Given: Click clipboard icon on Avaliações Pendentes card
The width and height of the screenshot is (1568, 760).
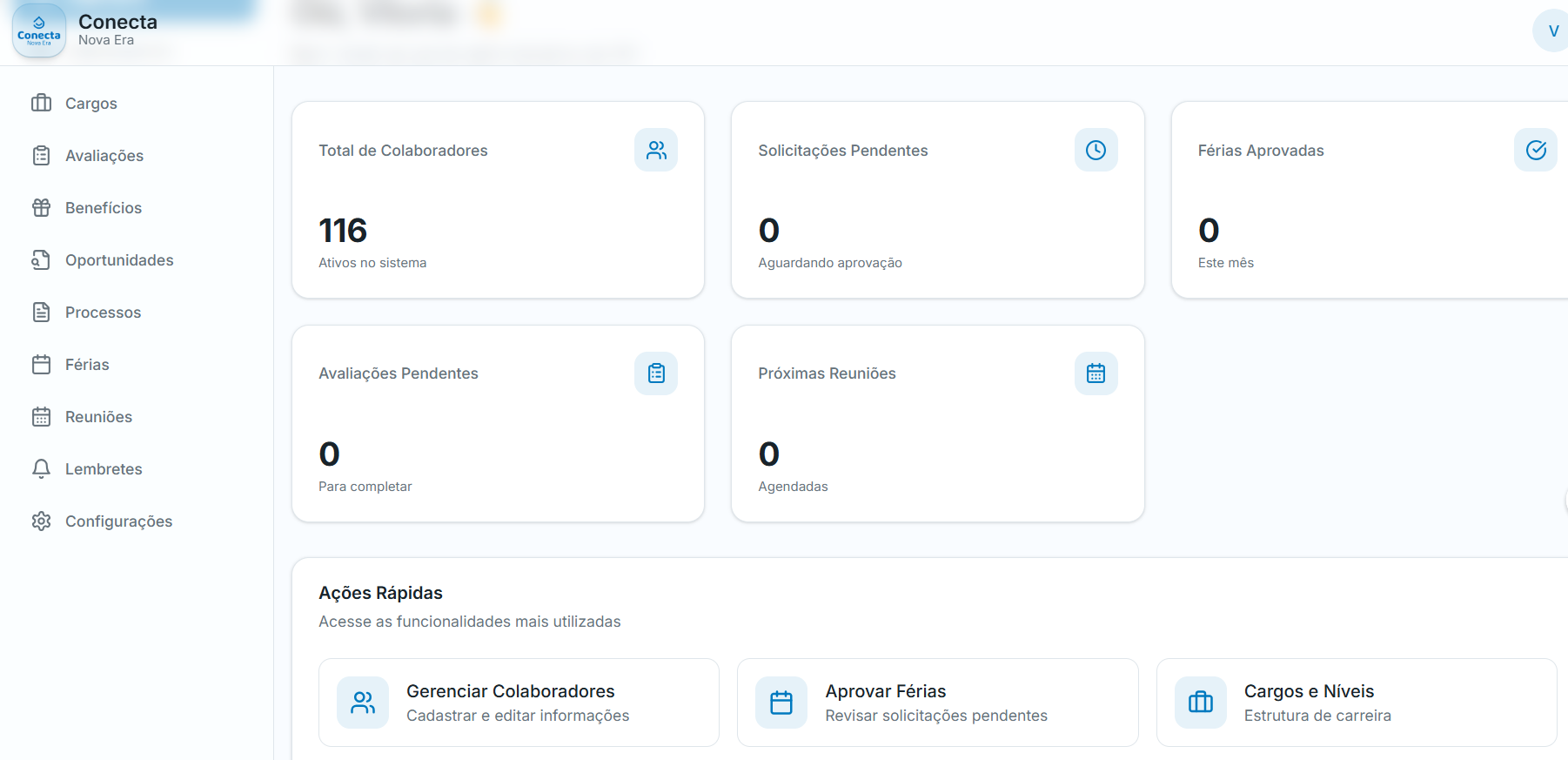Looking at the screenshot, I should (656, 373).
